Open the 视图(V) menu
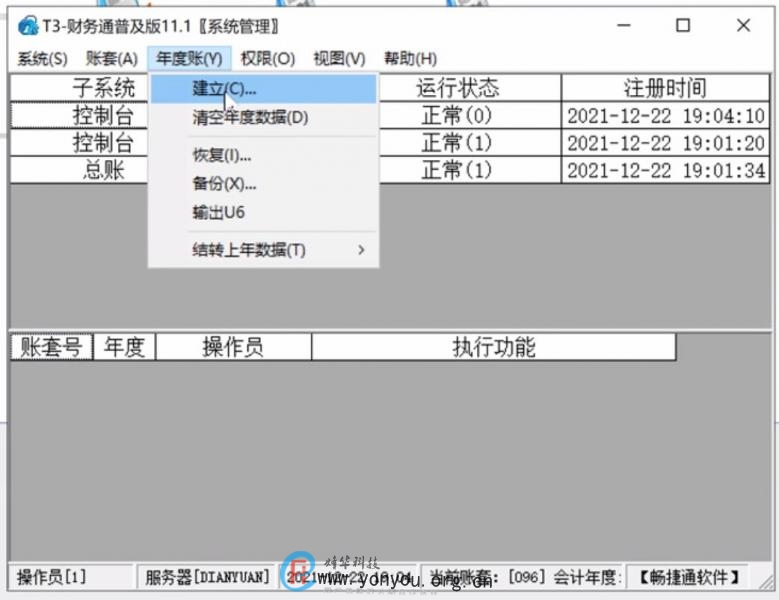The image size is (779, 600). tap(339, 59)
